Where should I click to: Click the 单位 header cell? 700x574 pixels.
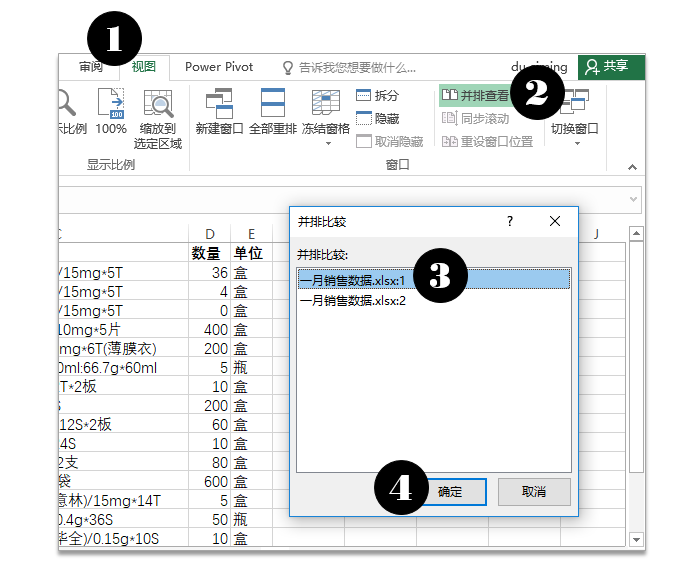251,253
